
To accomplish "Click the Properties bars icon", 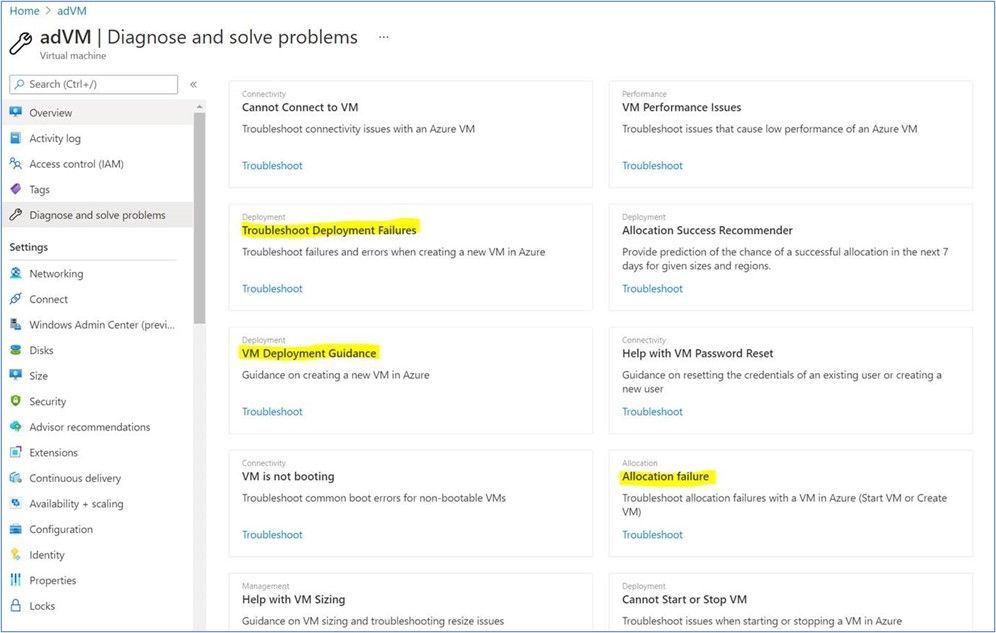I will 16,580.
